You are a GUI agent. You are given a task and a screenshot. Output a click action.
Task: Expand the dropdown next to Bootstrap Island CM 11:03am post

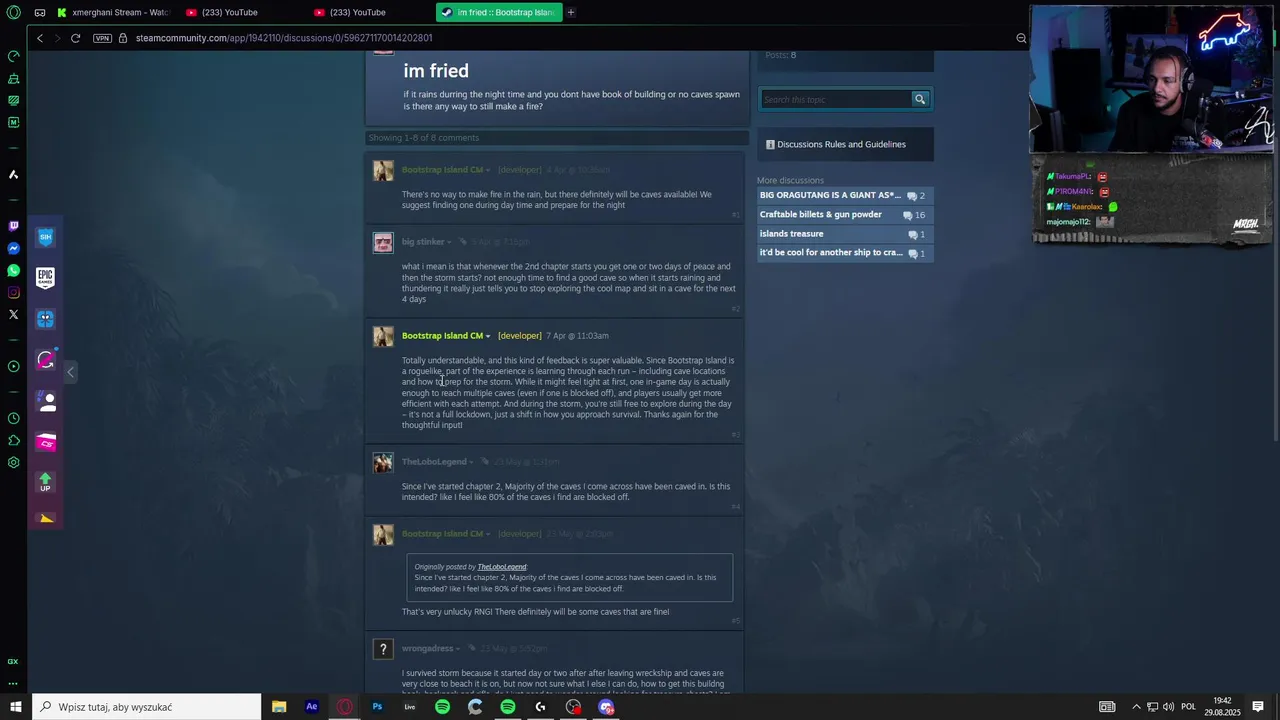tap(488, 336)
